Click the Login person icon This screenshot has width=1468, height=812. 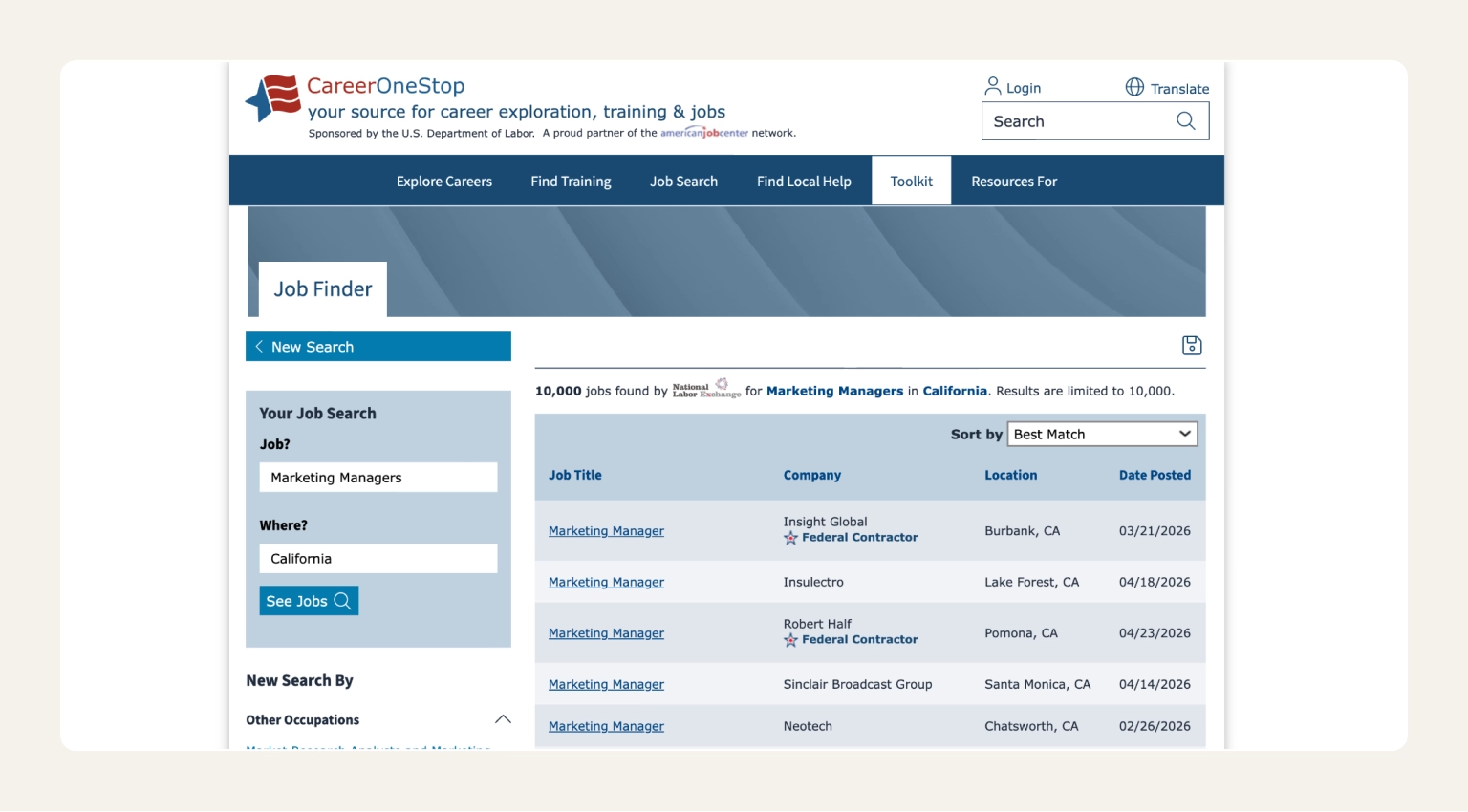click(993, 87)
